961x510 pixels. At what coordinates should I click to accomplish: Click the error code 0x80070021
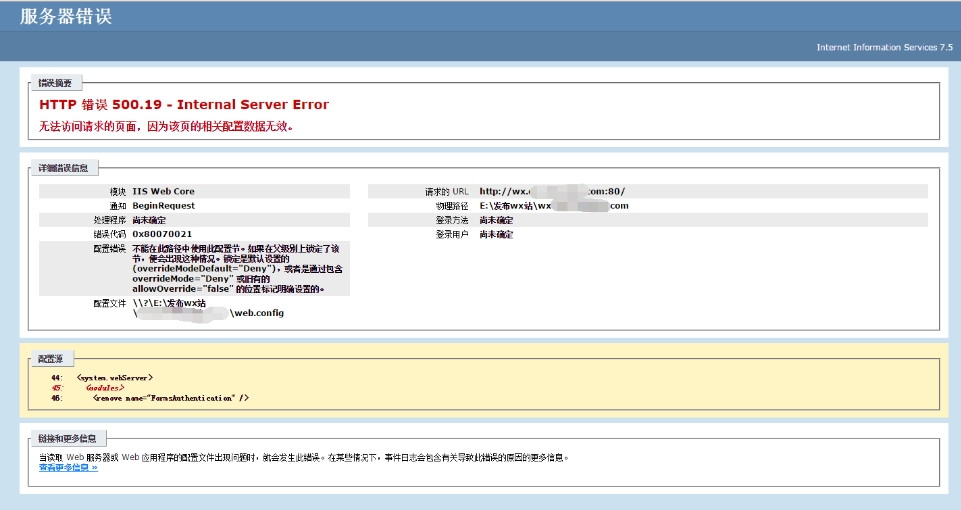(162, 233)
